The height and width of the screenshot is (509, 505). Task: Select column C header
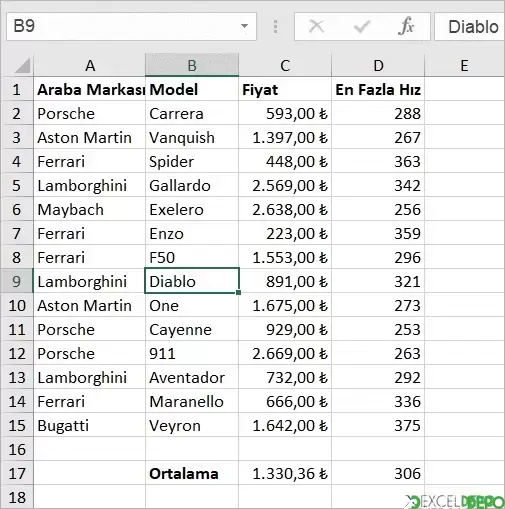click(x=285, y=65)
